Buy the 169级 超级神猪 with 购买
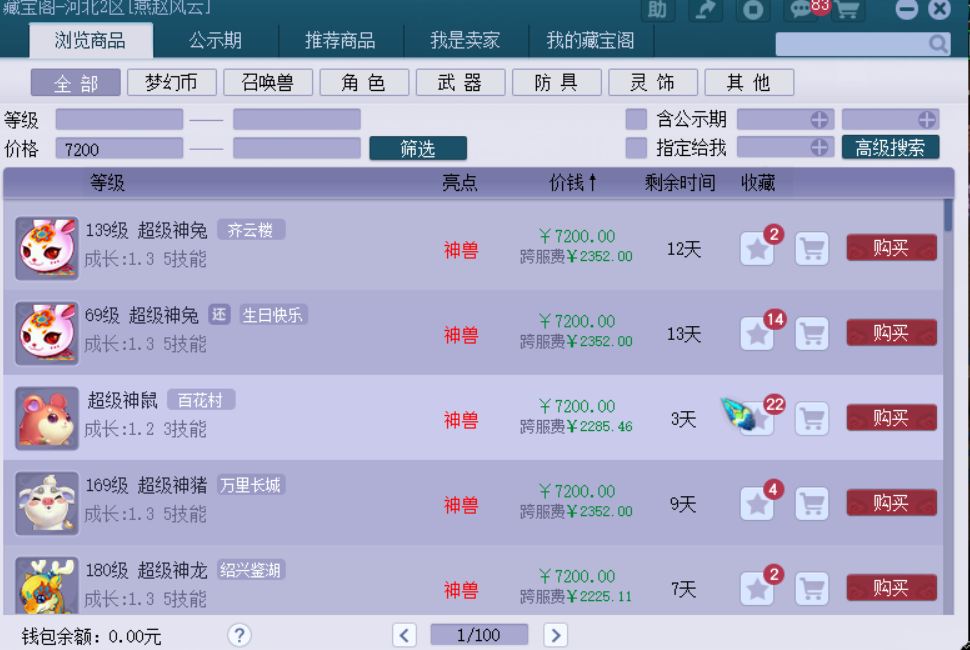Screen dimensions: 970x650 (x=891, y=502)
